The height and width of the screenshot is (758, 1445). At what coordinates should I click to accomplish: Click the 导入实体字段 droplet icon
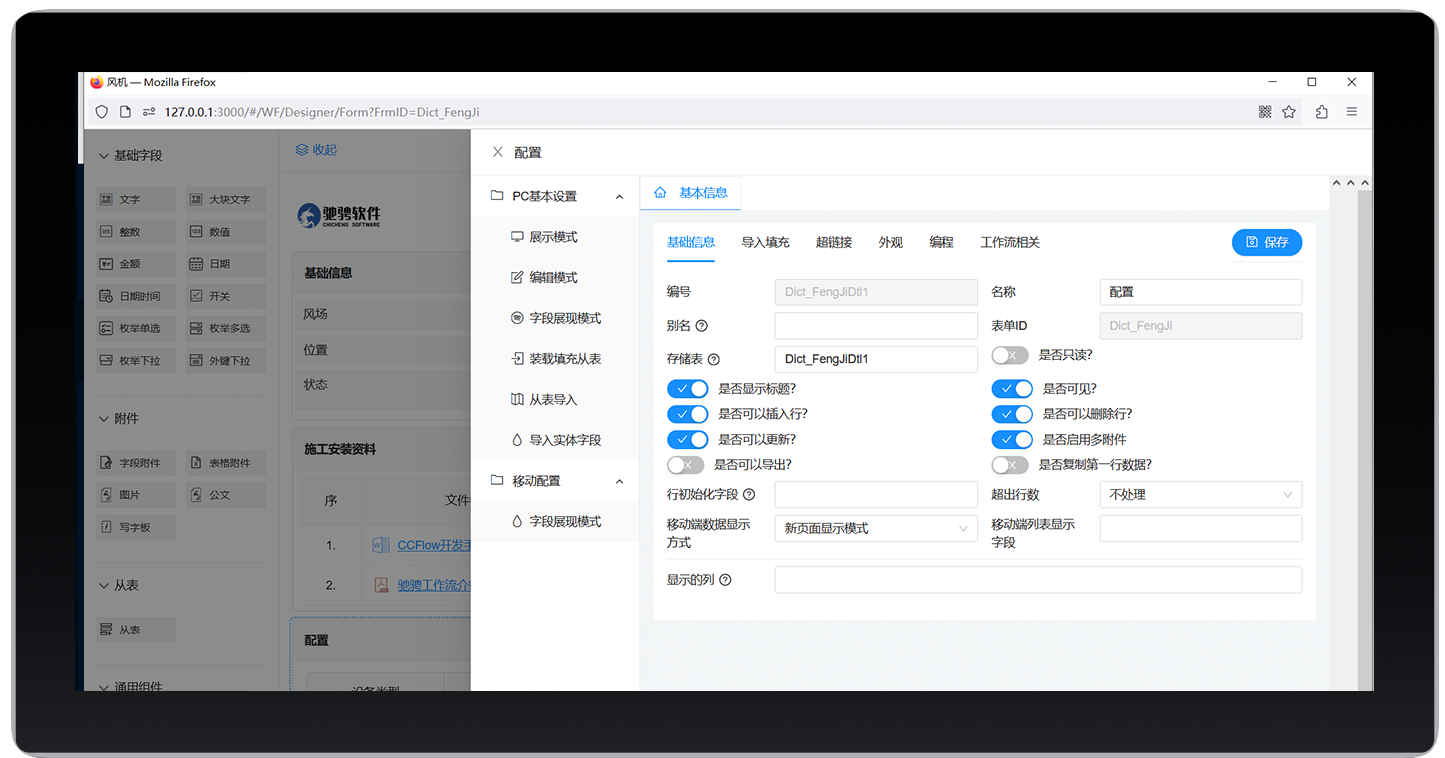click(x=517, y=440)
